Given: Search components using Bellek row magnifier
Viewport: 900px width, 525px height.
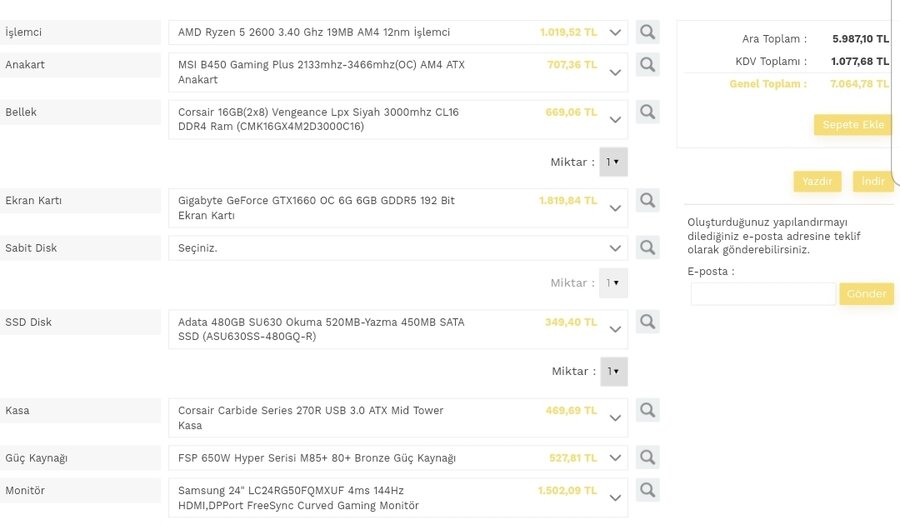Looking at the screenshot, I should tap(647, 112).
